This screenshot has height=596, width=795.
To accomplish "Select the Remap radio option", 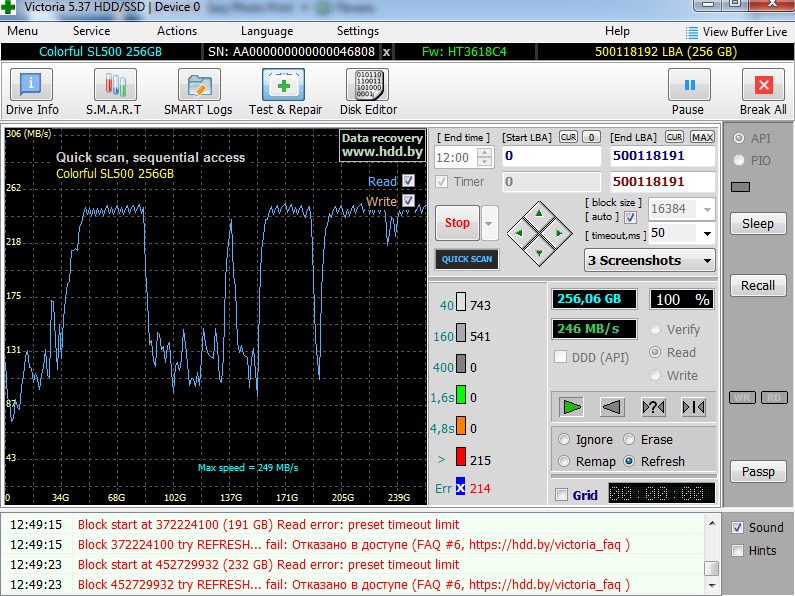I will pyautogui.click(x=564, y=462).
